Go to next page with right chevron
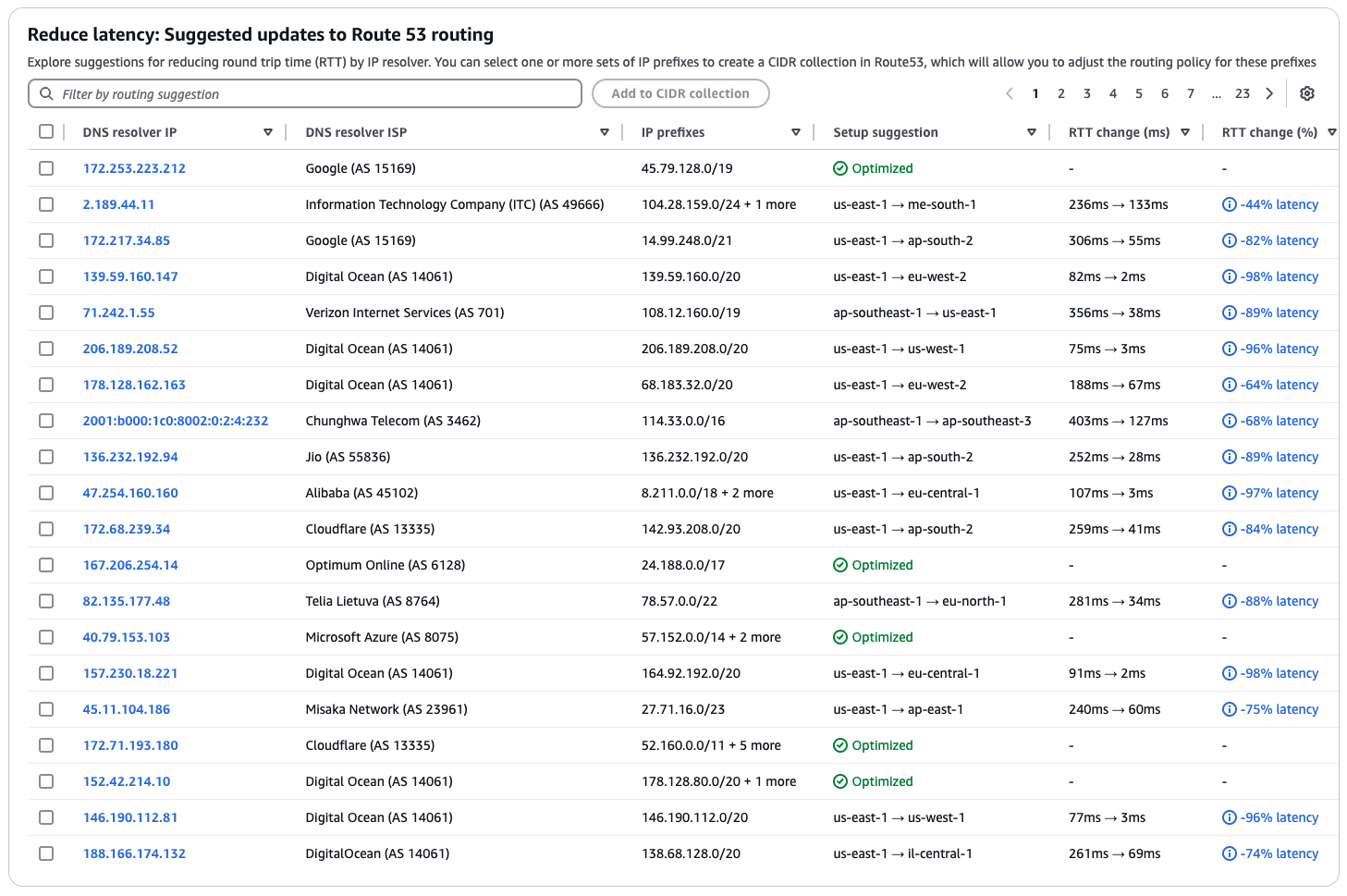This screenshot has height=896, width=1347. (x=1269, y=93)
